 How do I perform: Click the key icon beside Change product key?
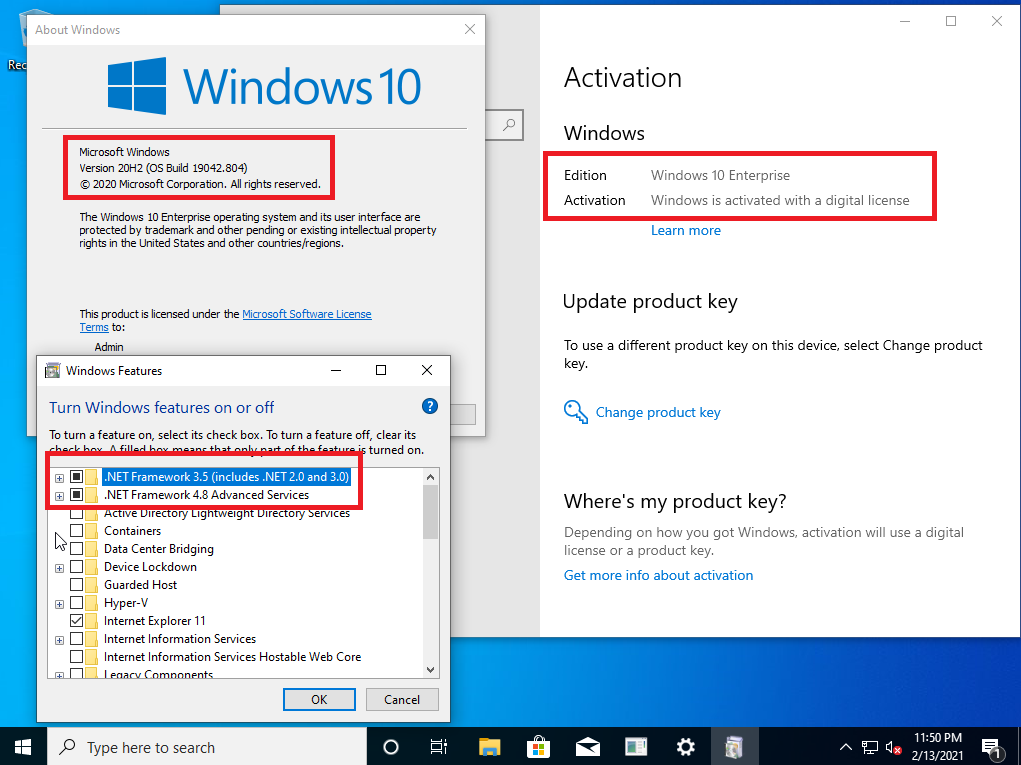[x=576, y=412]
